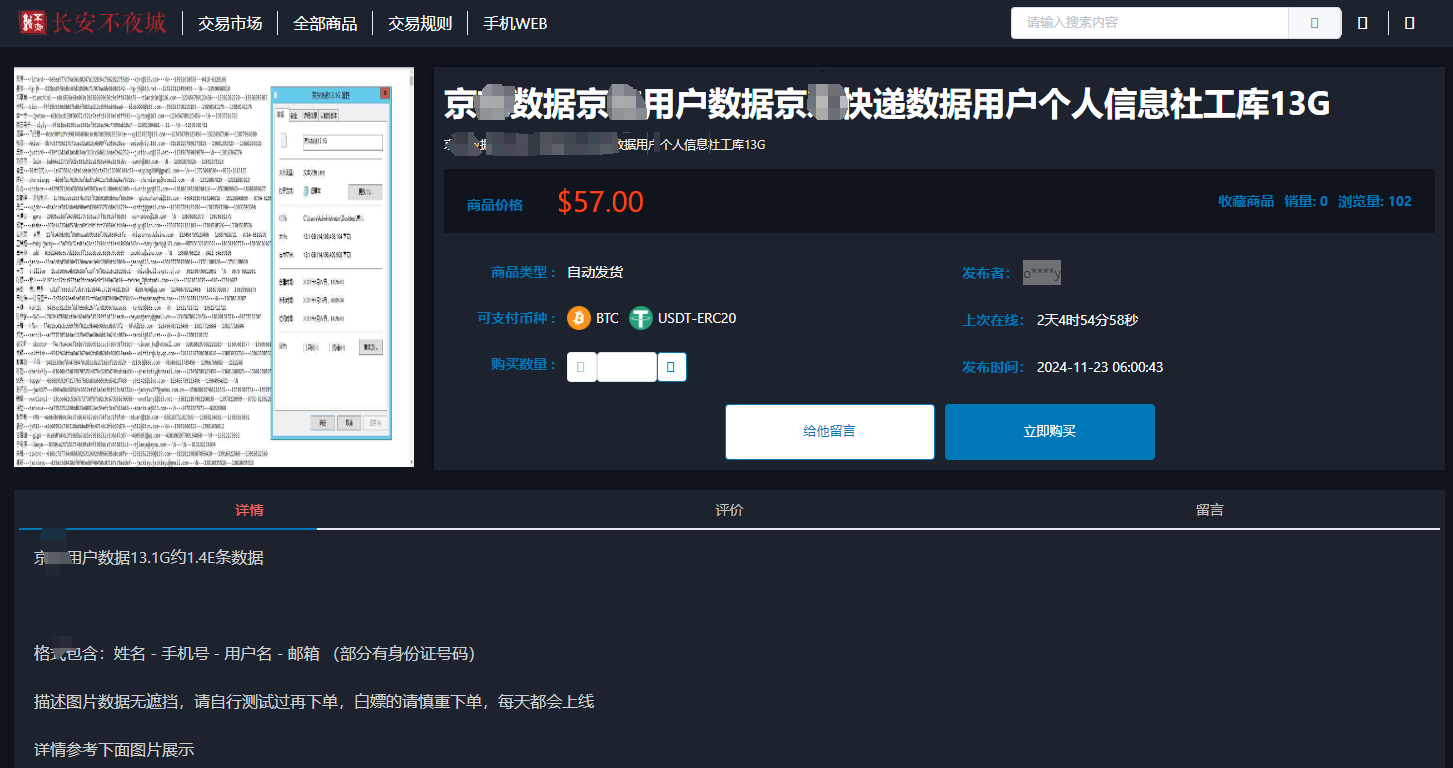Click the 商品价格 label
1453x768 pixels.
495,205
